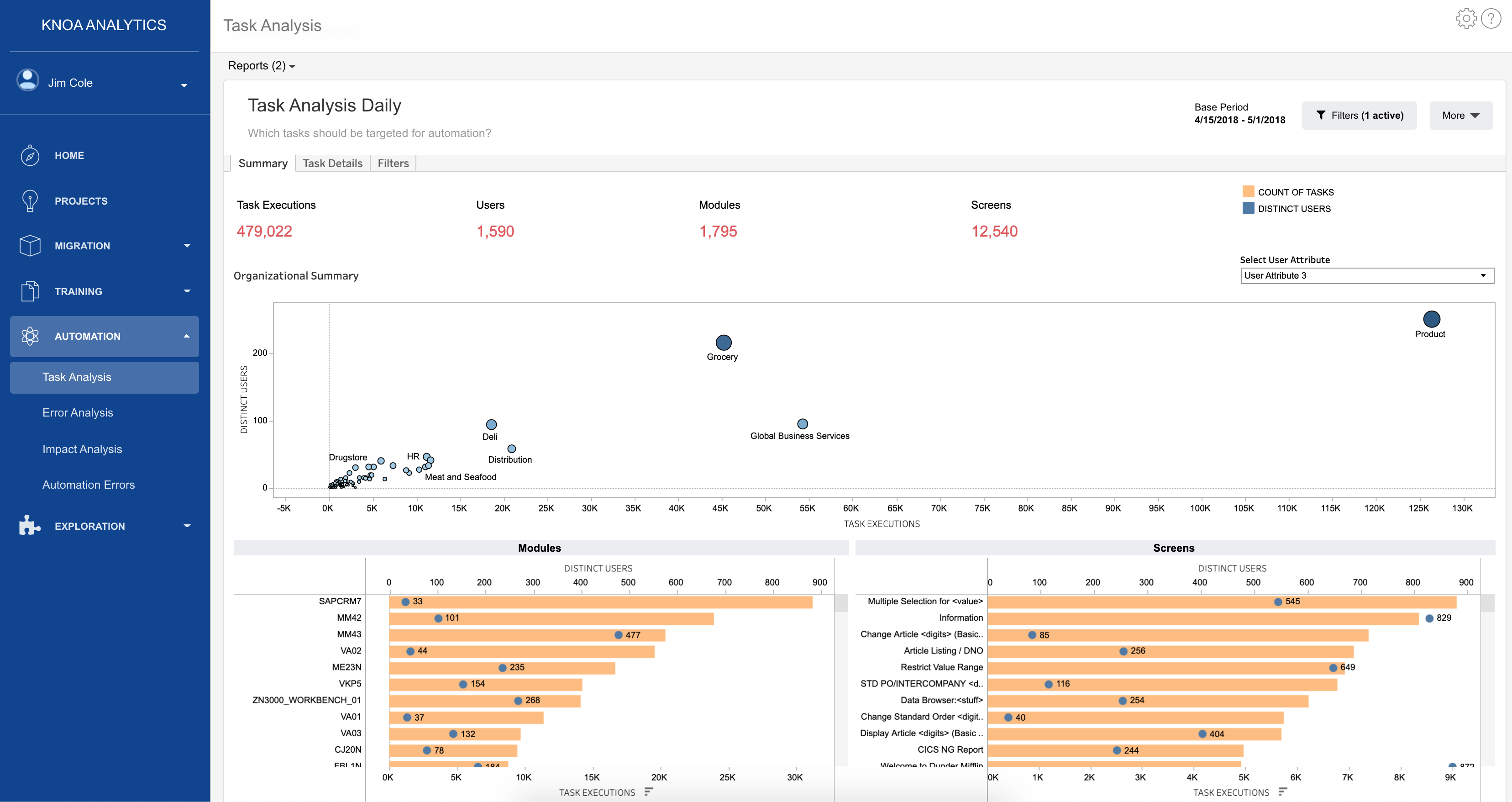Click the Exploration puzzle piece icon

point(30,526)
